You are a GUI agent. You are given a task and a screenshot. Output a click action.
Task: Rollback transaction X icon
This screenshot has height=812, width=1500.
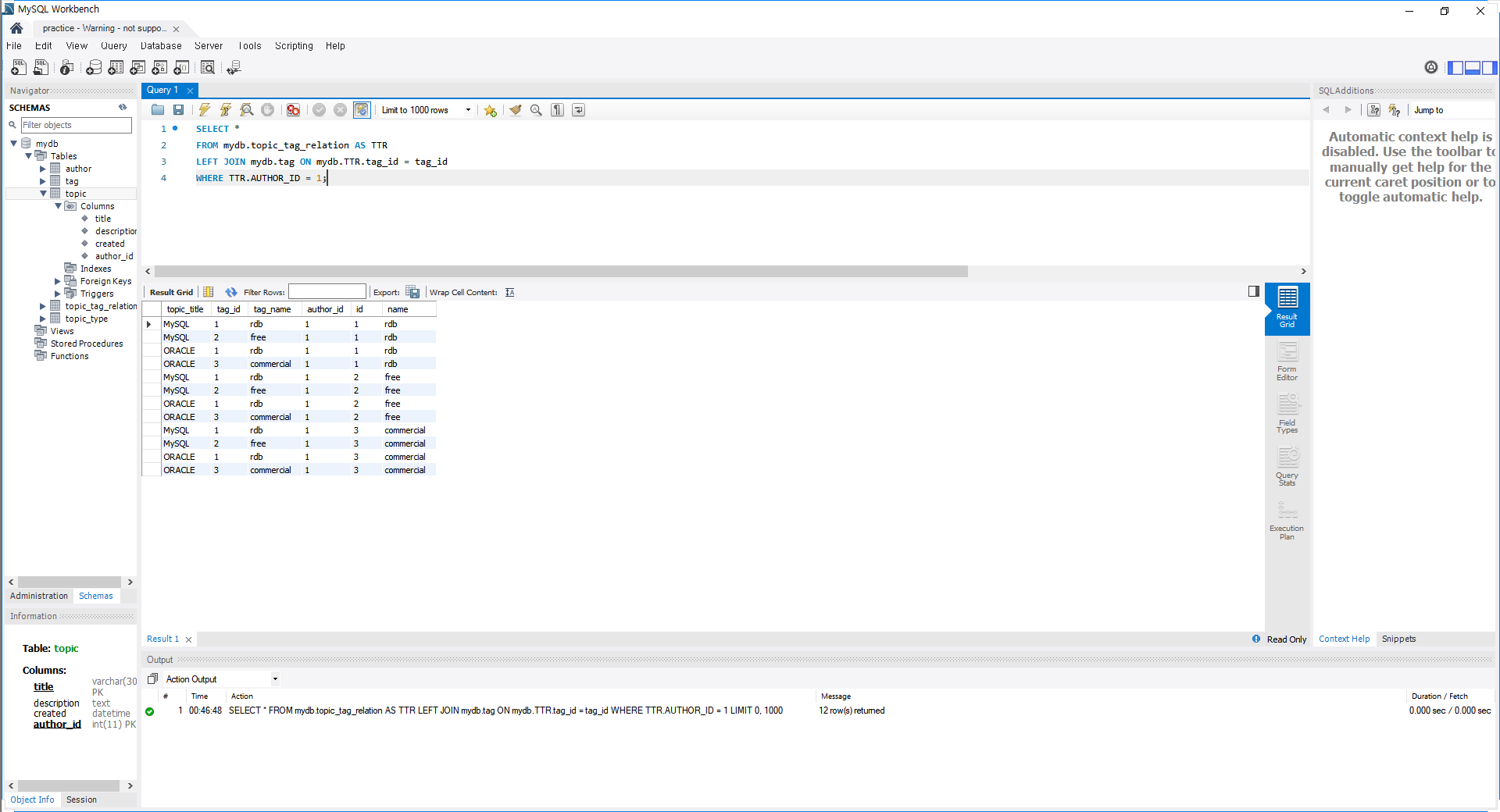tap(341, 110)
